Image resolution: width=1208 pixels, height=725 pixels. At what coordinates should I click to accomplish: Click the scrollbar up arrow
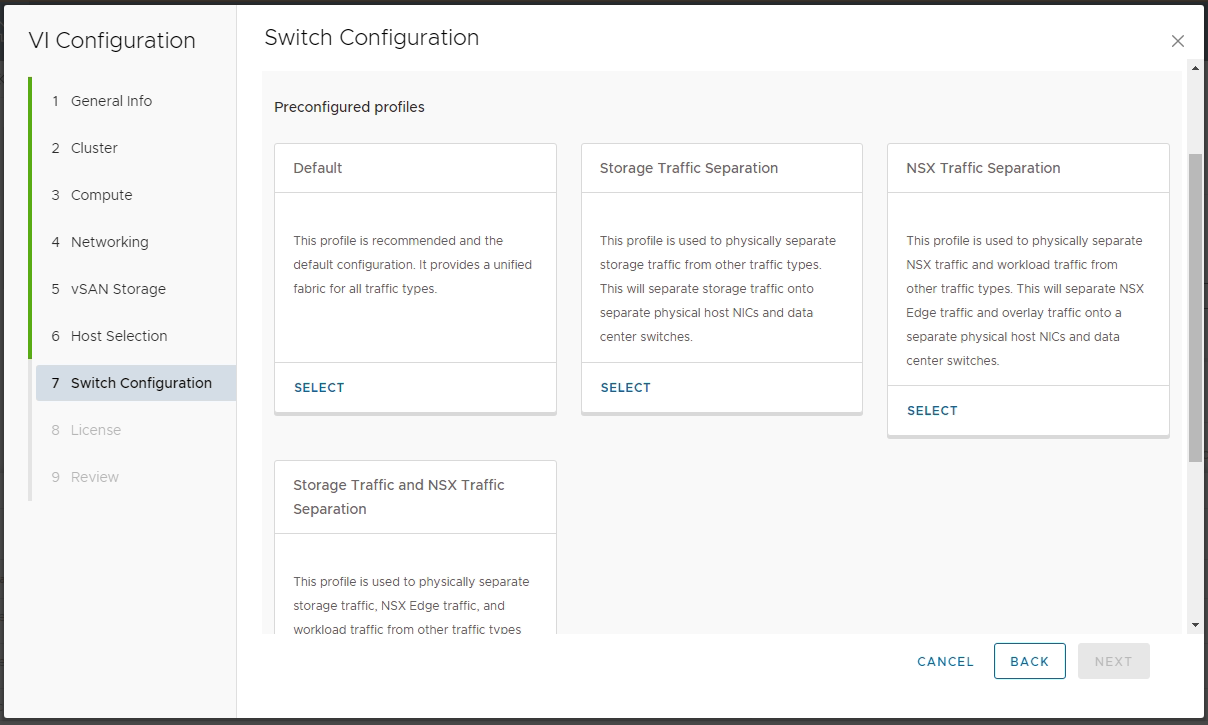coord(1195,67)
